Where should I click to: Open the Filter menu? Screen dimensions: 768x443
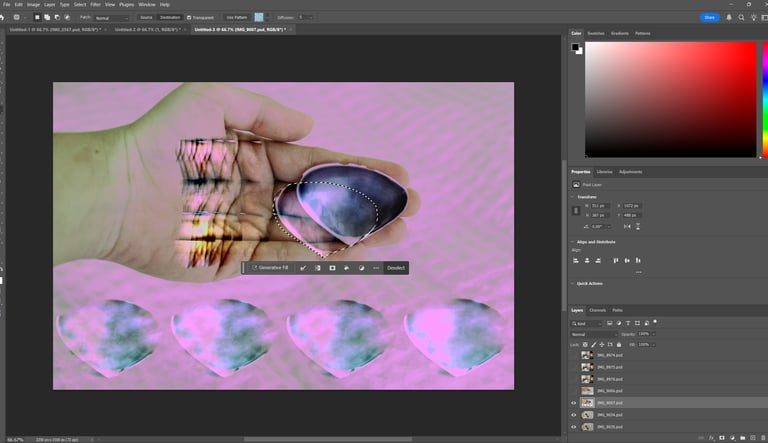(x=94, y=4)
